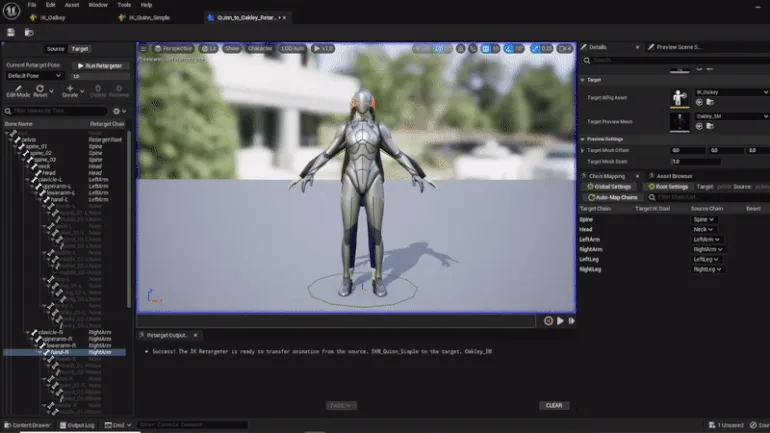
Task: Click the hierarchy filter settings gear
Action: coord(118,111)
